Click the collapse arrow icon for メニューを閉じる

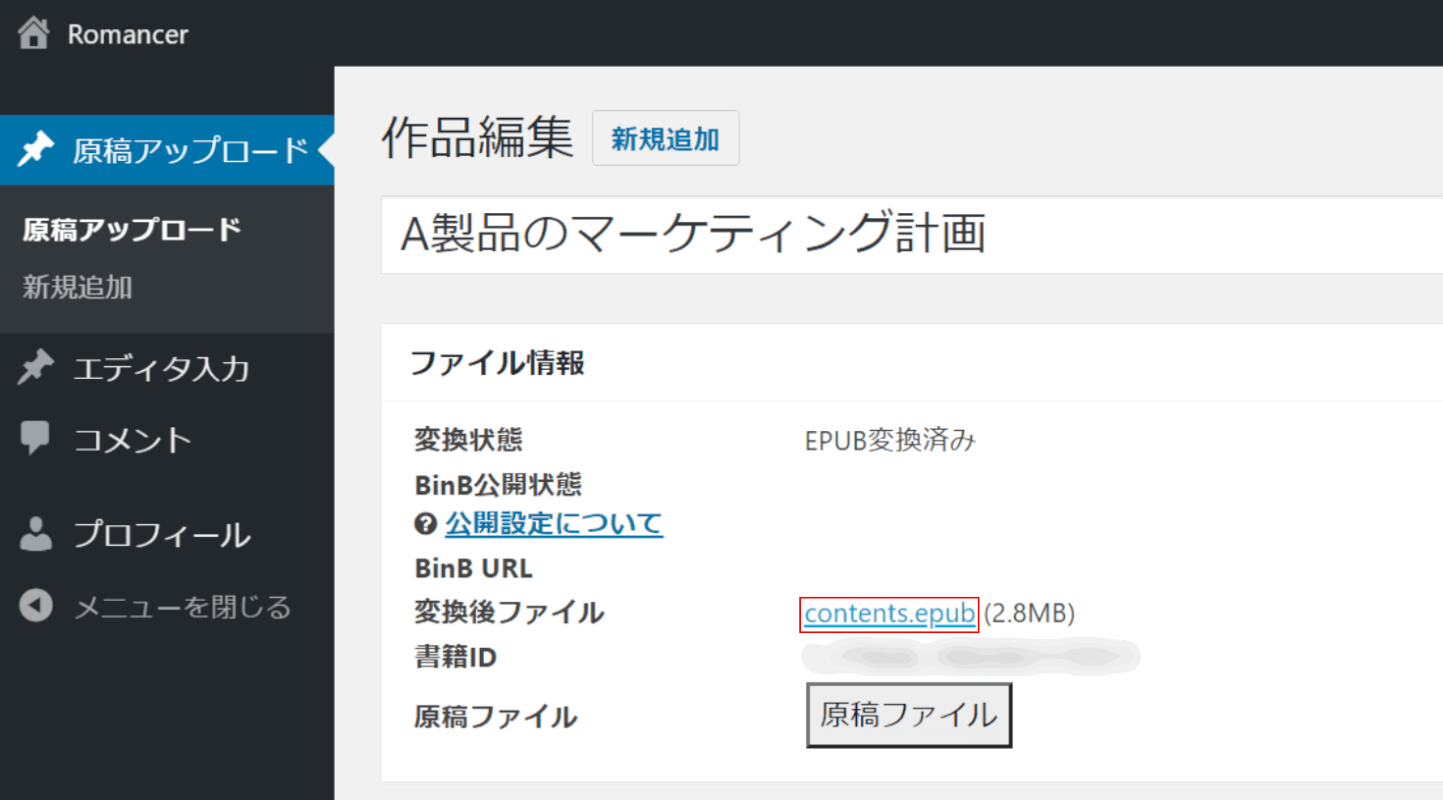coord(36,606)
